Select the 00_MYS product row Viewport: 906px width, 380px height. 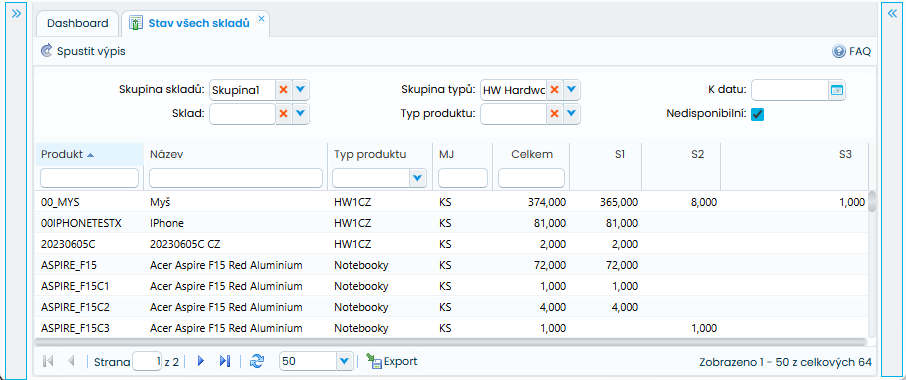tap(451, 202)
